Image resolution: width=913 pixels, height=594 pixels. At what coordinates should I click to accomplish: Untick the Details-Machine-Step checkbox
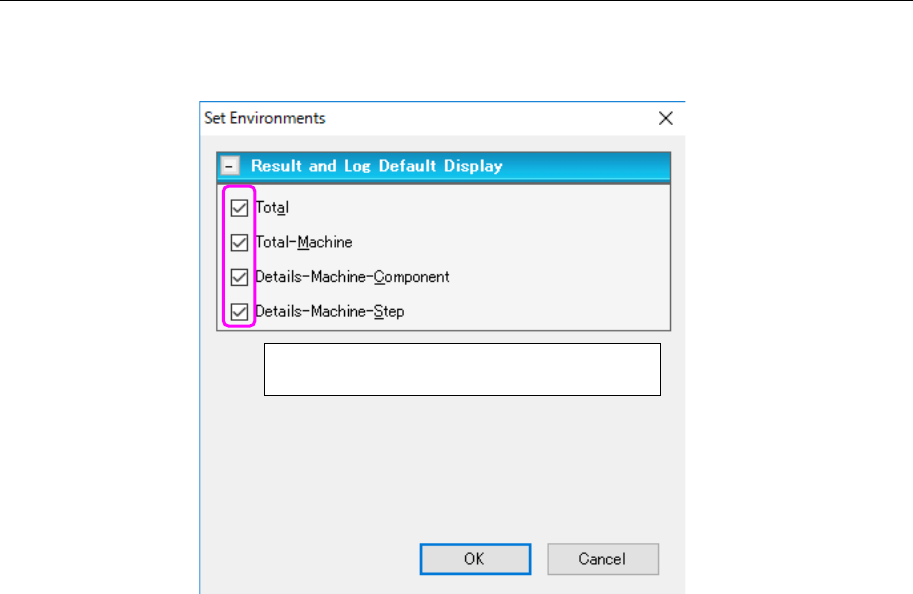point(239,311)
